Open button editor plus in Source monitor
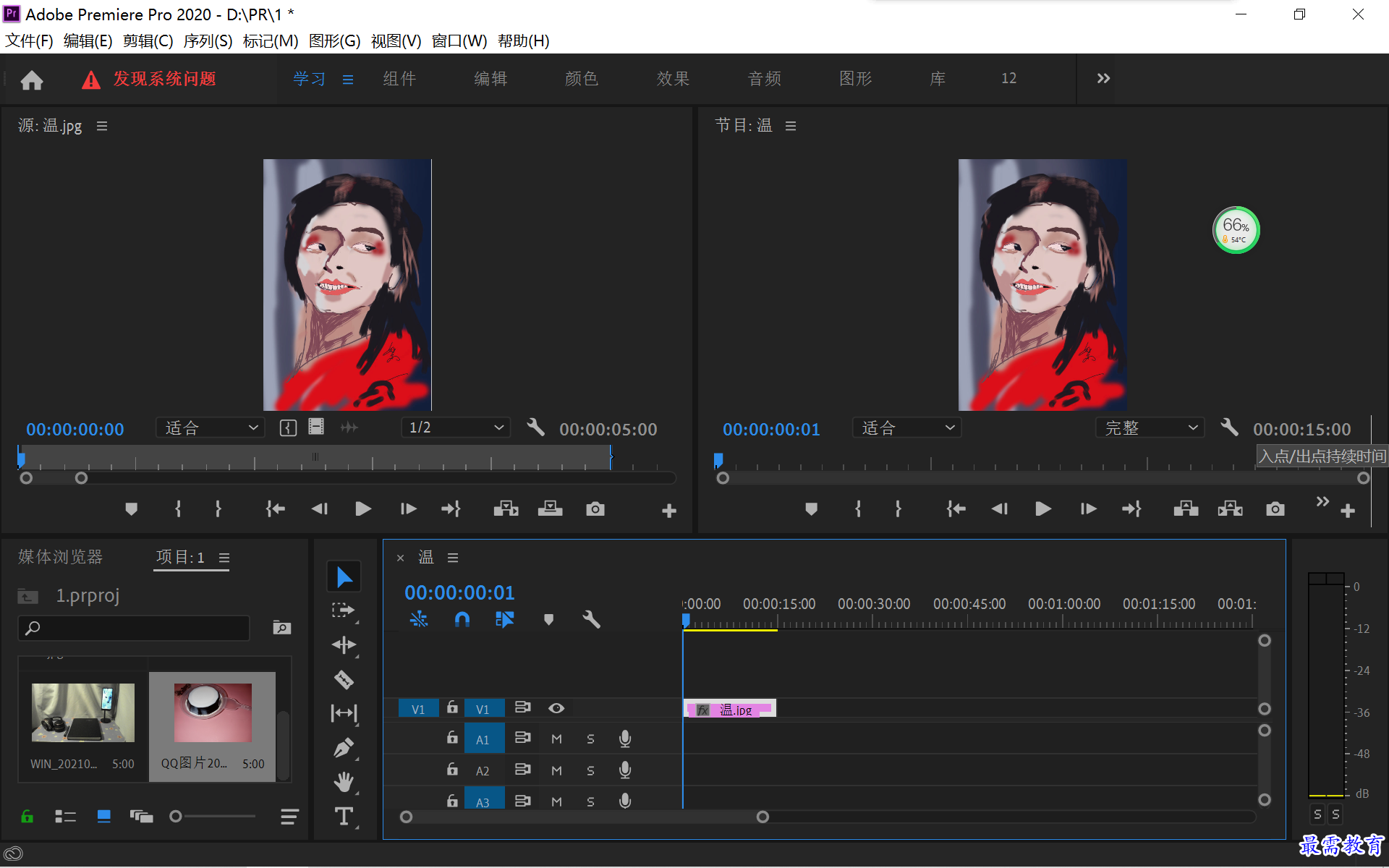Image resolution: width=1389 pixels, height=868 pixels. coord(668,511)
